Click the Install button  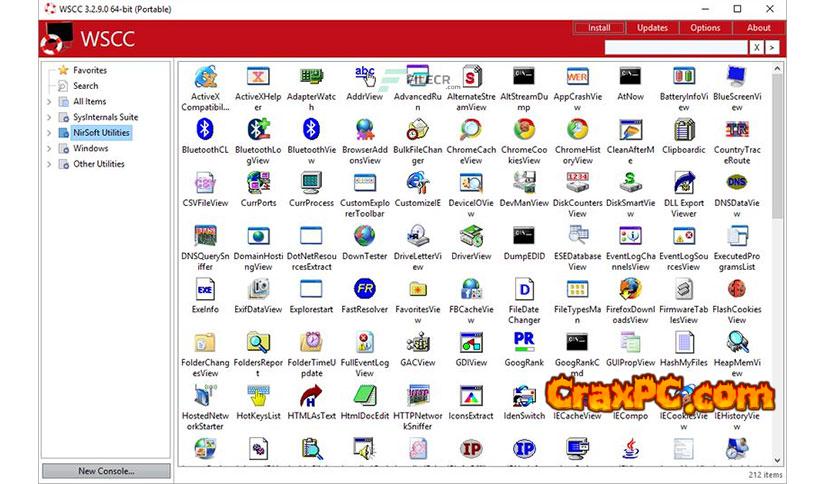(599, 28)
